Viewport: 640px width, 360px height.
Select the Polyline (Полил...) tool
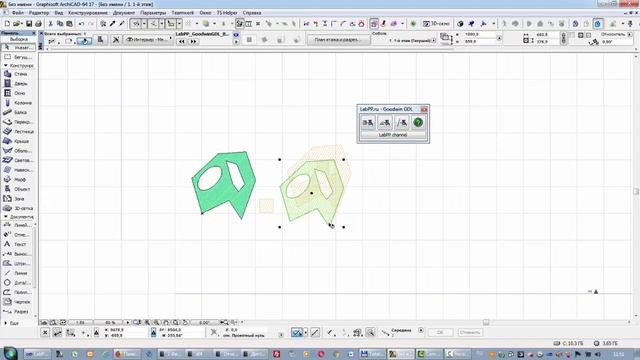coord(18,292)
